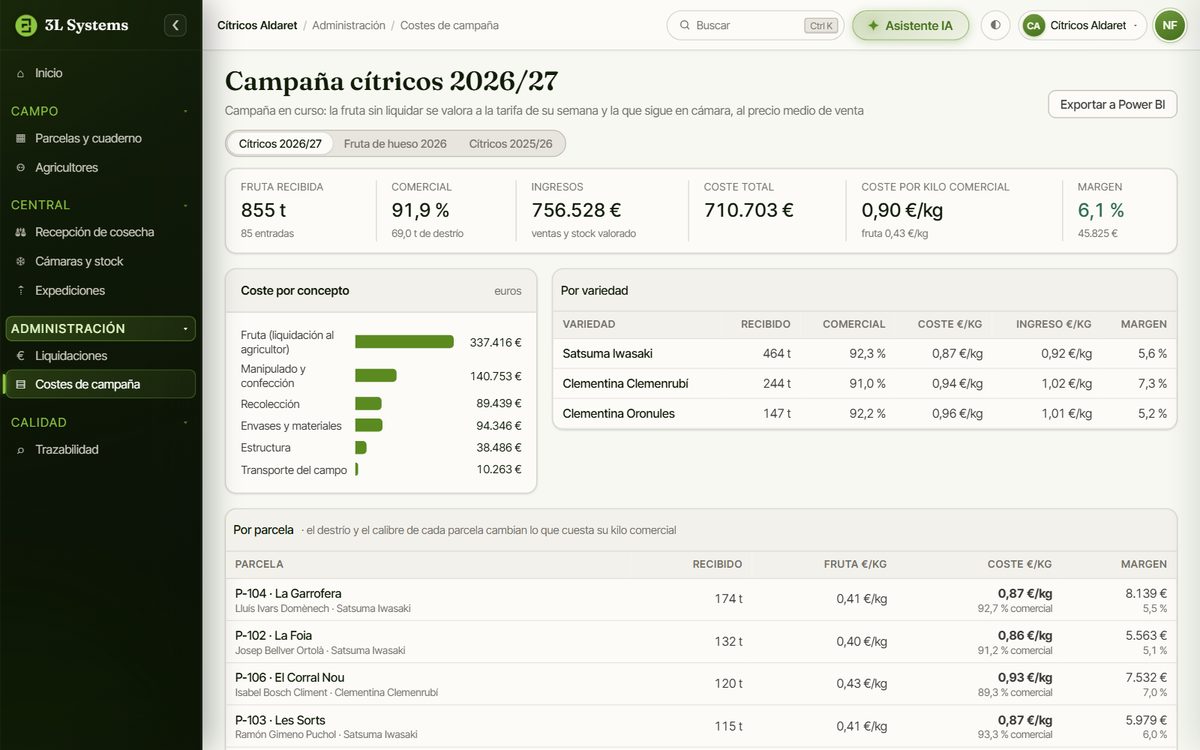Select the Cítricos 2026/27 tab
Viewport: 1200px width, 750px height.
coord(280,144)
